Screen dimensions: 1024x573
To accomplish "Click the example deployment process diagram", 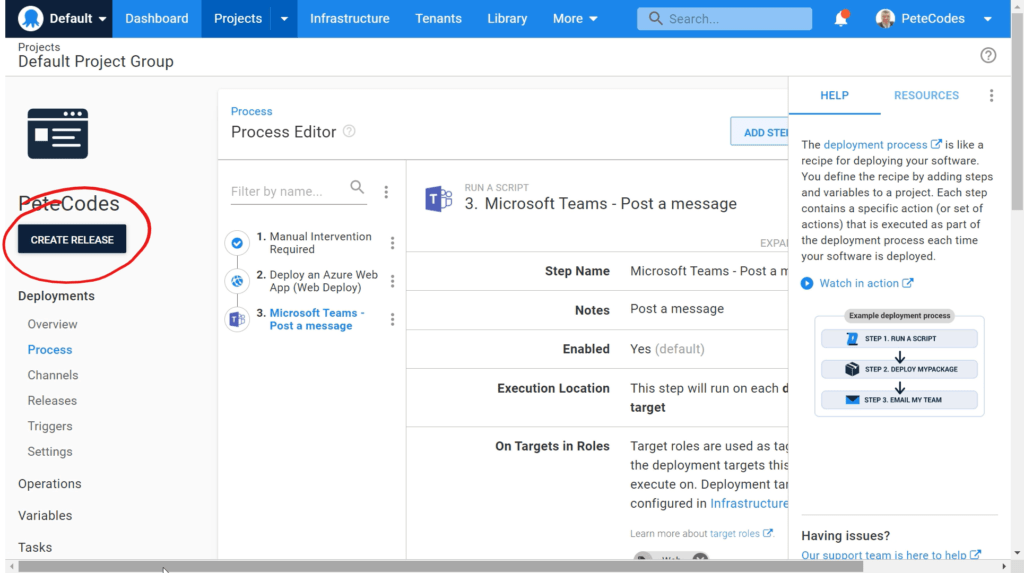I will (x=899, y=363).
